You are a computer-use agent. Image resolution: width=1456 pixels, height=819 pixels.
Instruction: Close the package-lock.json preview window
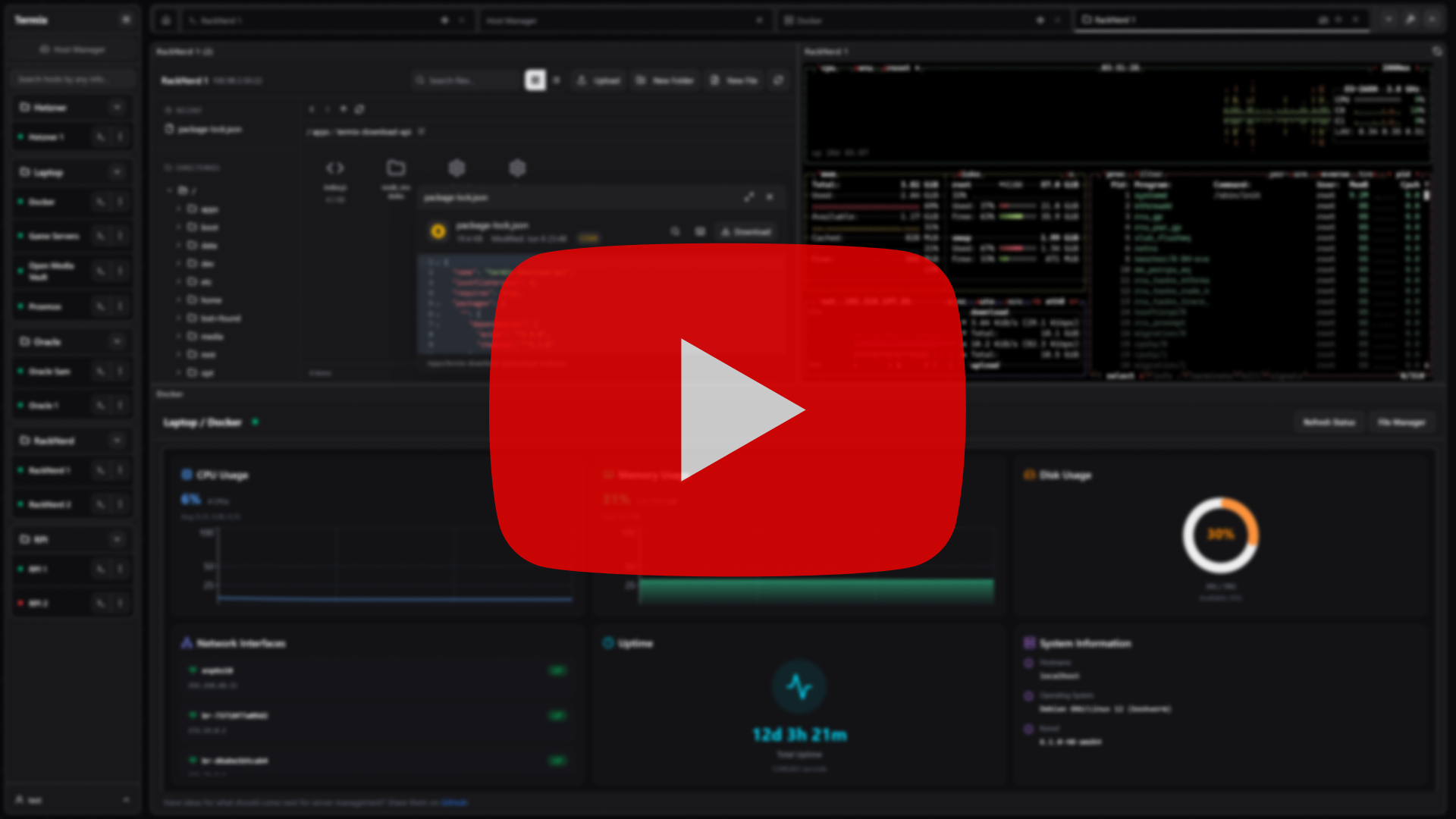coord(770,197)
